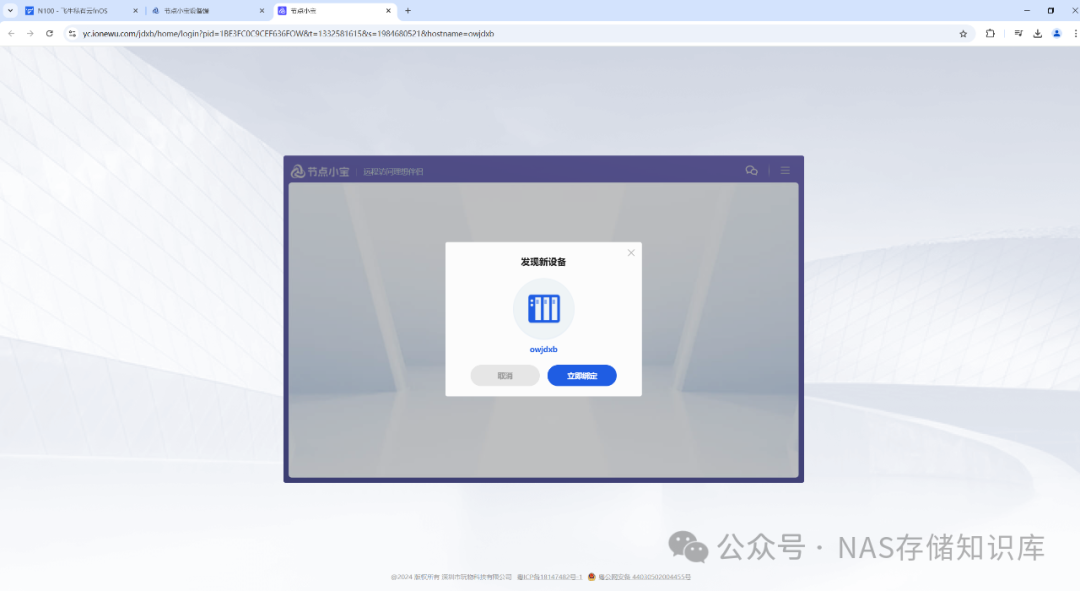The height and width of the screenshot is (591, 1080).
Task: Open the media control icon in toolbar
Action: click(x=1019, y=33)
